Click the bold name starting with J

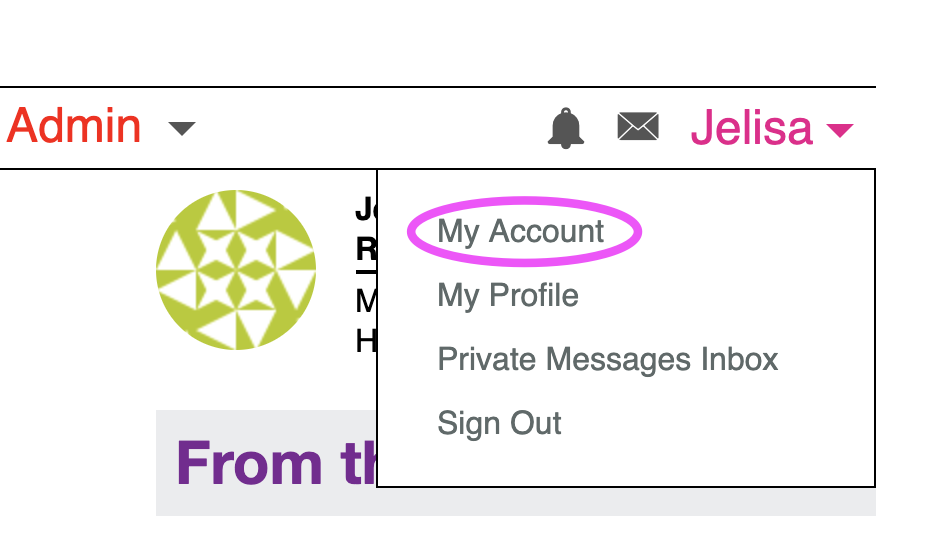(365, 210)
